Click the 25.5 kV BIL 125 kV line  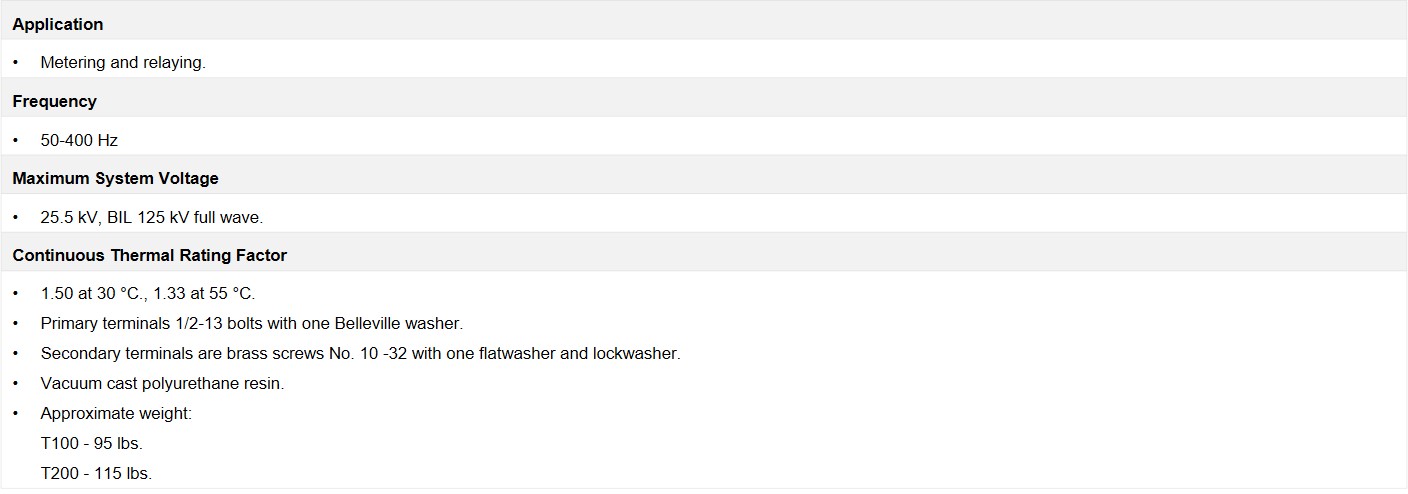[x=151, y=217]
